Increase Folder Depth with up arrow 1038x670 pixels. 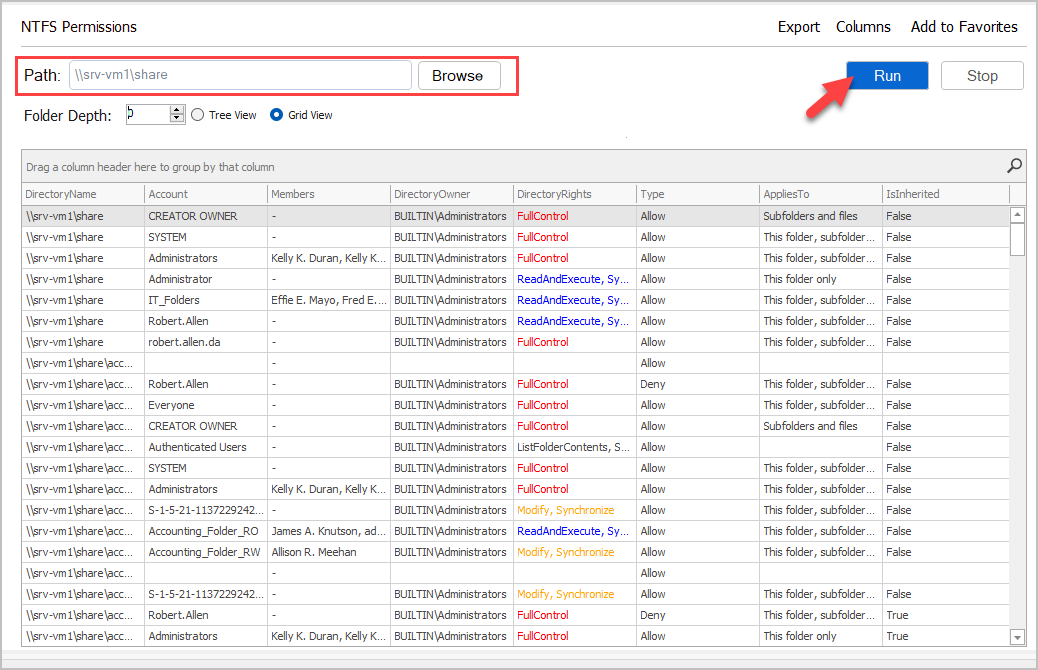(178, 110)
